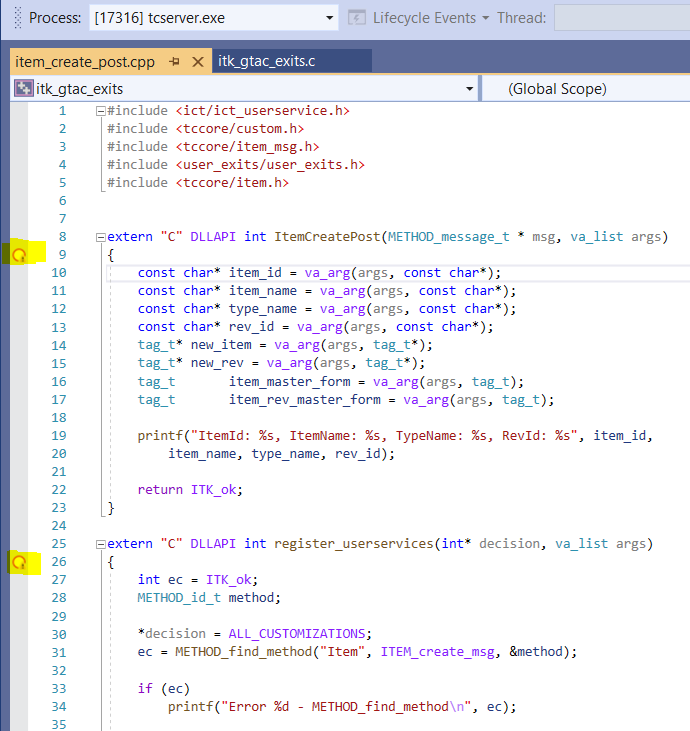
Task: Click the breakpoint marker on line 9
Action: tap(17, 256)
